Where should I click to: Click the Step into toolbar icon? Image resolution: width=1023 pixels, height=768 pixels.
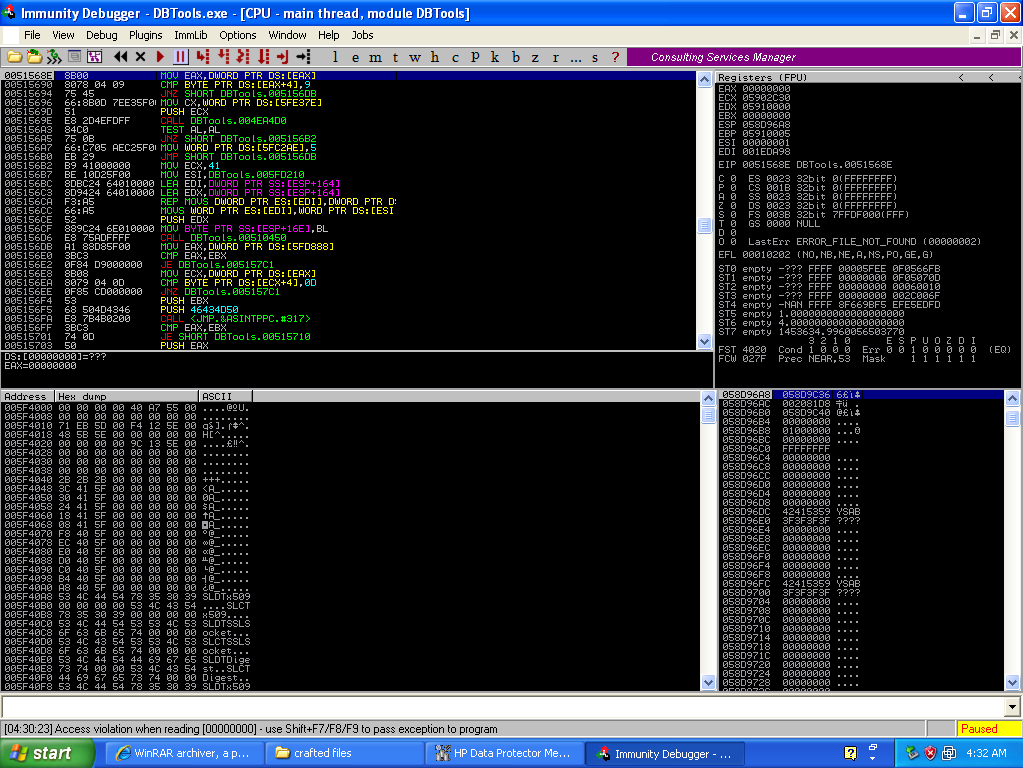[203, 57]
